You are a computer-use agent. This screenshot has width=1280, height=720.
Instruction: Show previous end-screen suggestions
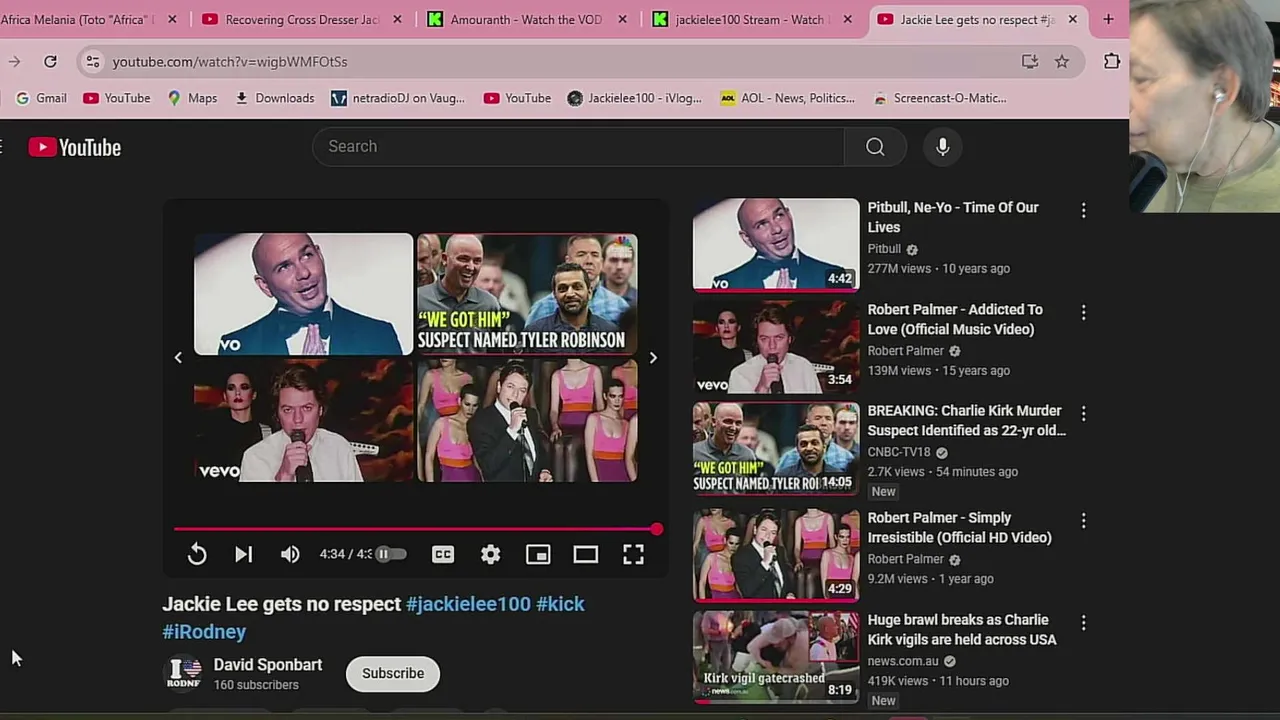point(178,357)
